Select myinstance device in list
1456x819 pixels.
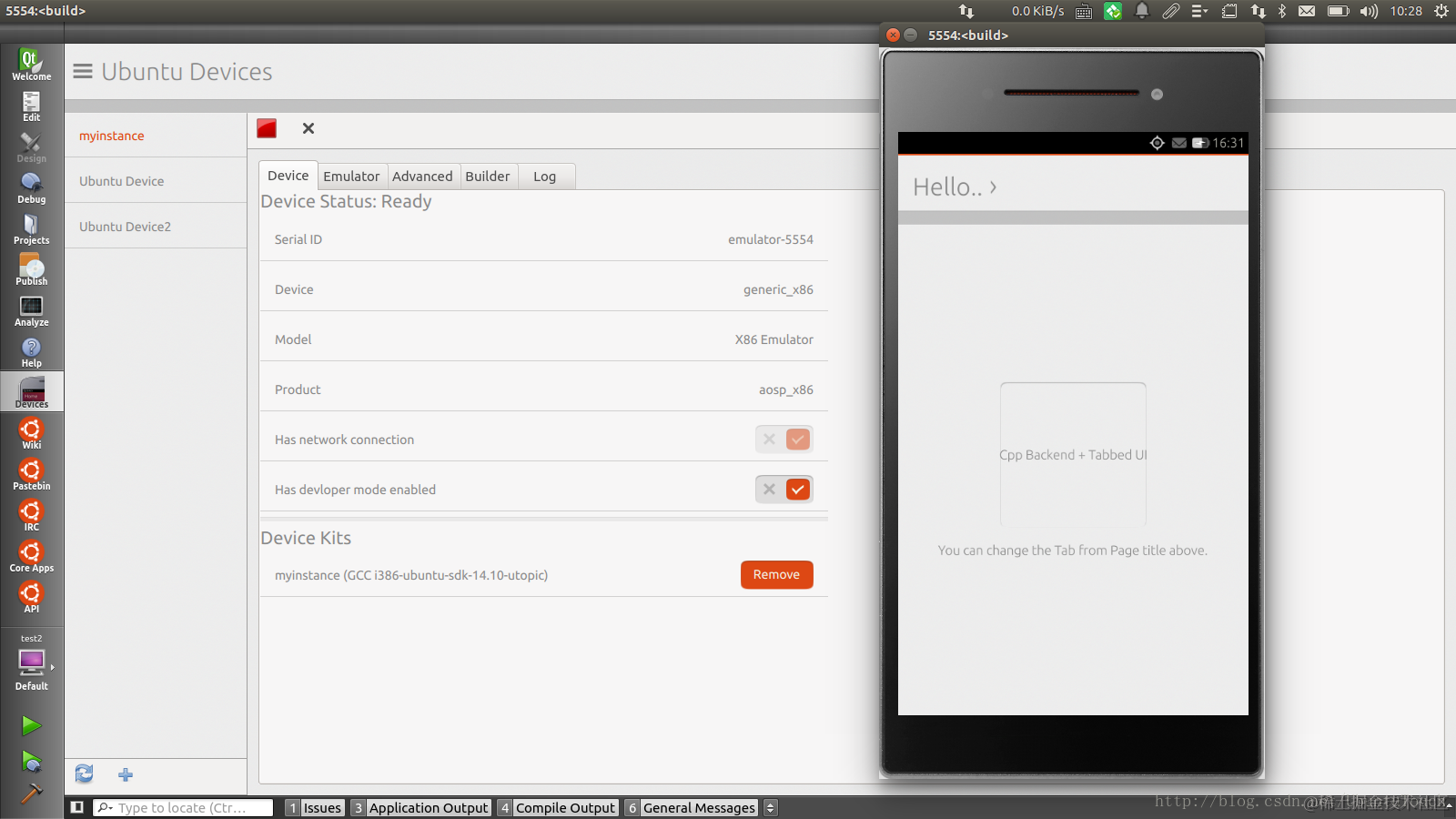tap(156, 136)
